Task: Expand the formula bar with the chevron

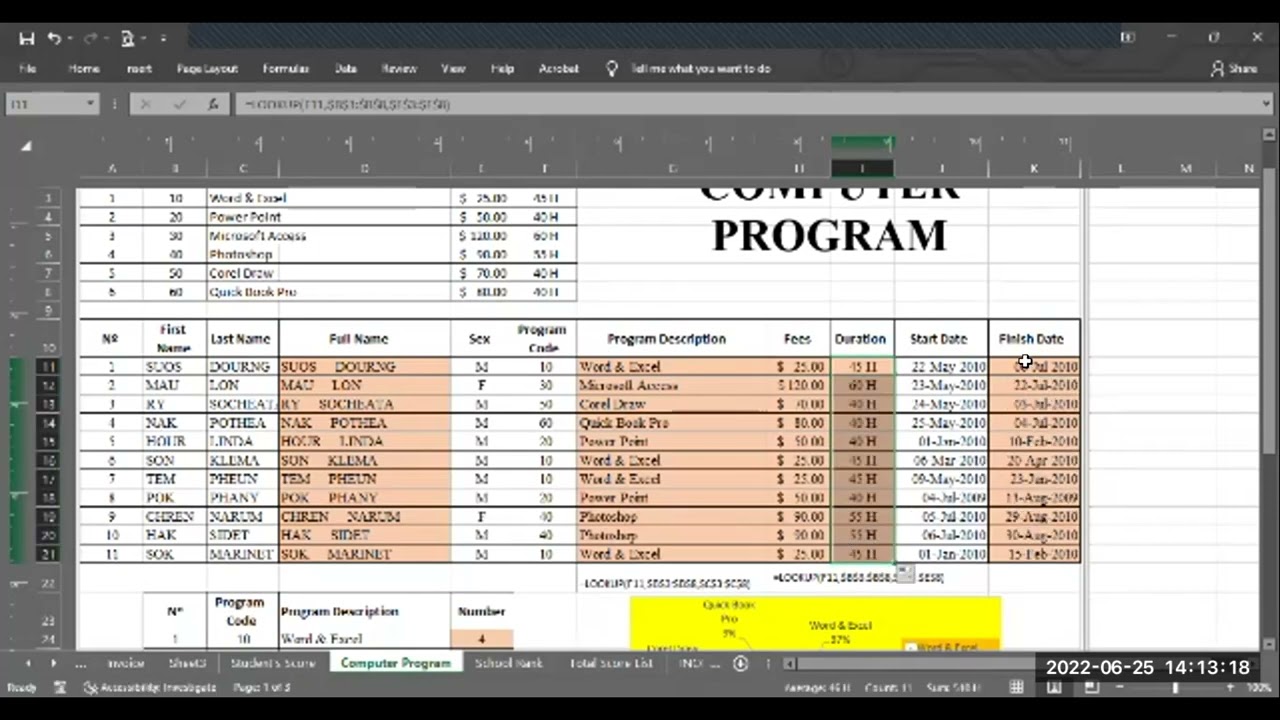Action: pos(1266,104)
